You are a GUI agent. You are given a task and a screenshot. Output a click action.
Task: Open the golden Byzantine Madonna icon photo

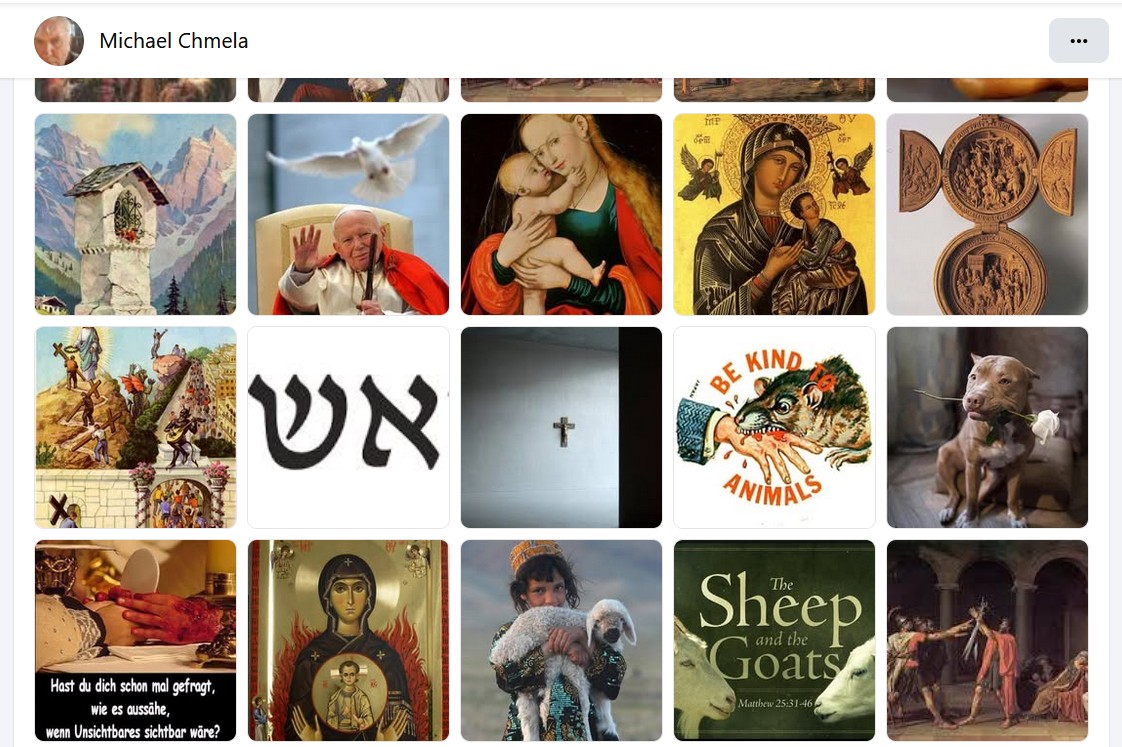(x=774, y=214)
